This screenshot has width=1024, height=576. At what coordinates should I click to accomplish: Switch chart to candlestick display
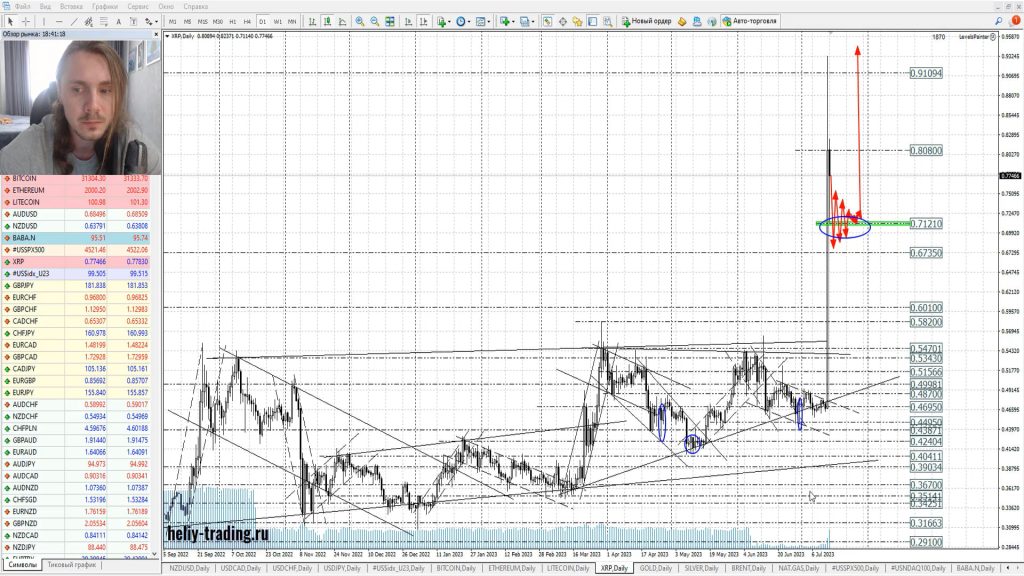point(327,21)
